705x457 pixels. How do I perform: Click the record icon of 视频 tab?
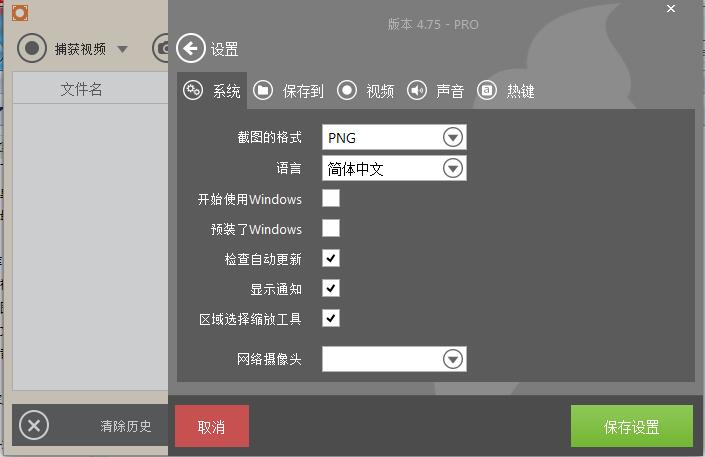point(347,90)
